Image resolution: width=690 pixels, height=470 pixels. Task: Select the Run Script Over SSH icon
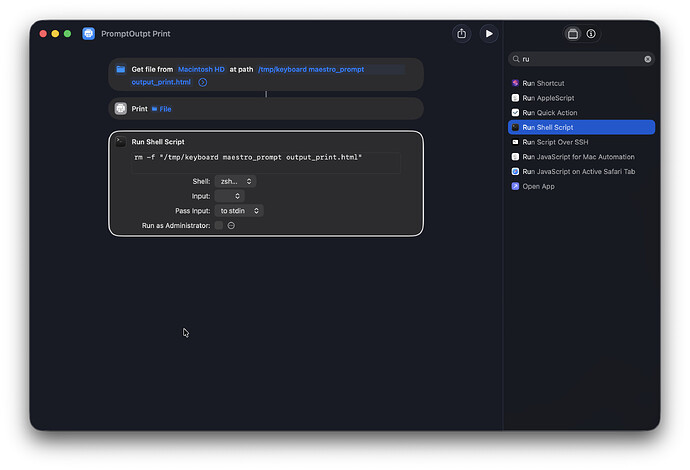(515, 142)
